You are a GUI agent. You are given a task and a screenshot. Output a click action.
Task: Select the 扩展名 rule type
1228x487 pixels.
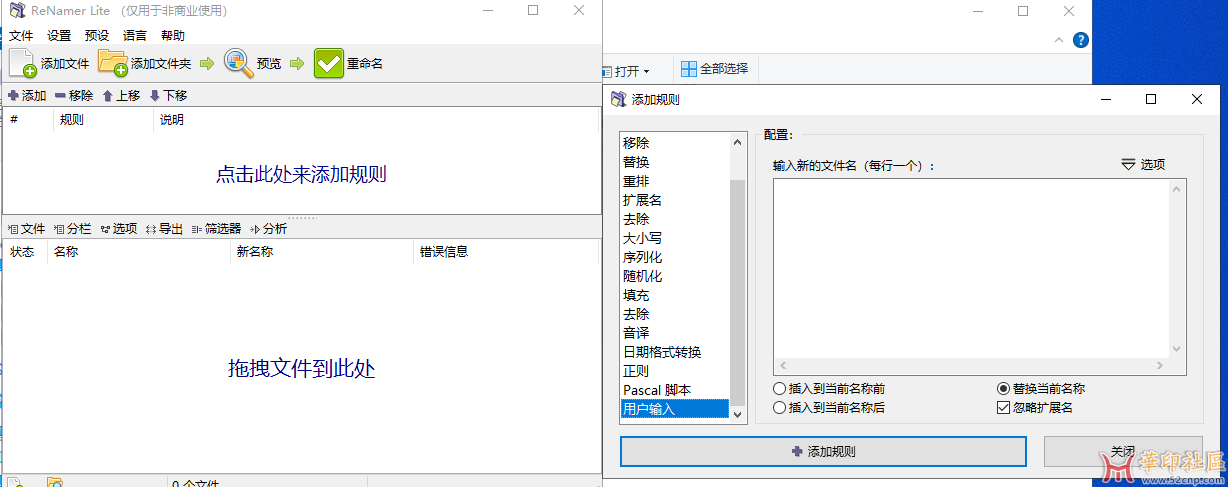click(675, 200)
